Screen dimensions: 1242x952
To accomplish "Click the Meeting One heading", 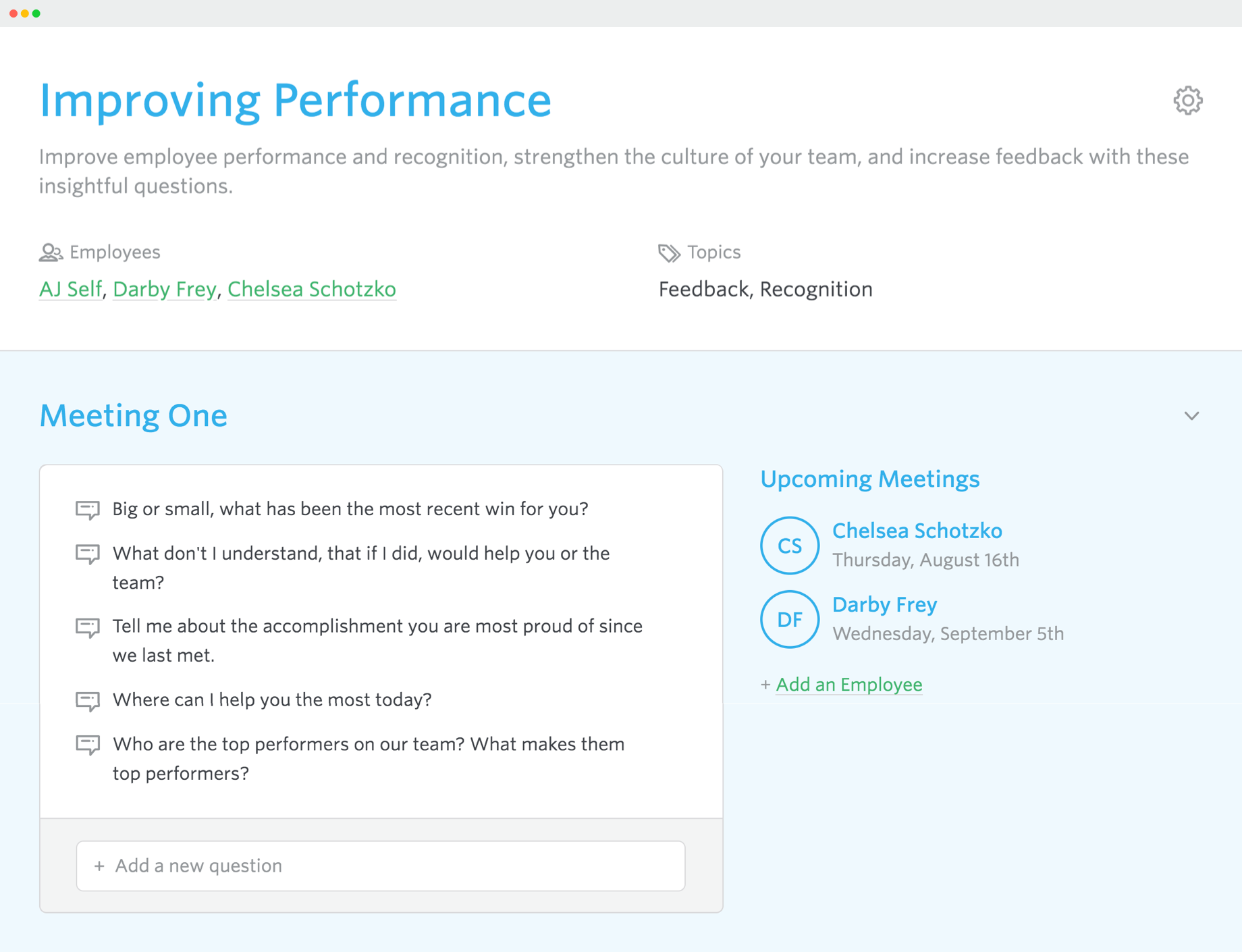I will pos(133,415).
